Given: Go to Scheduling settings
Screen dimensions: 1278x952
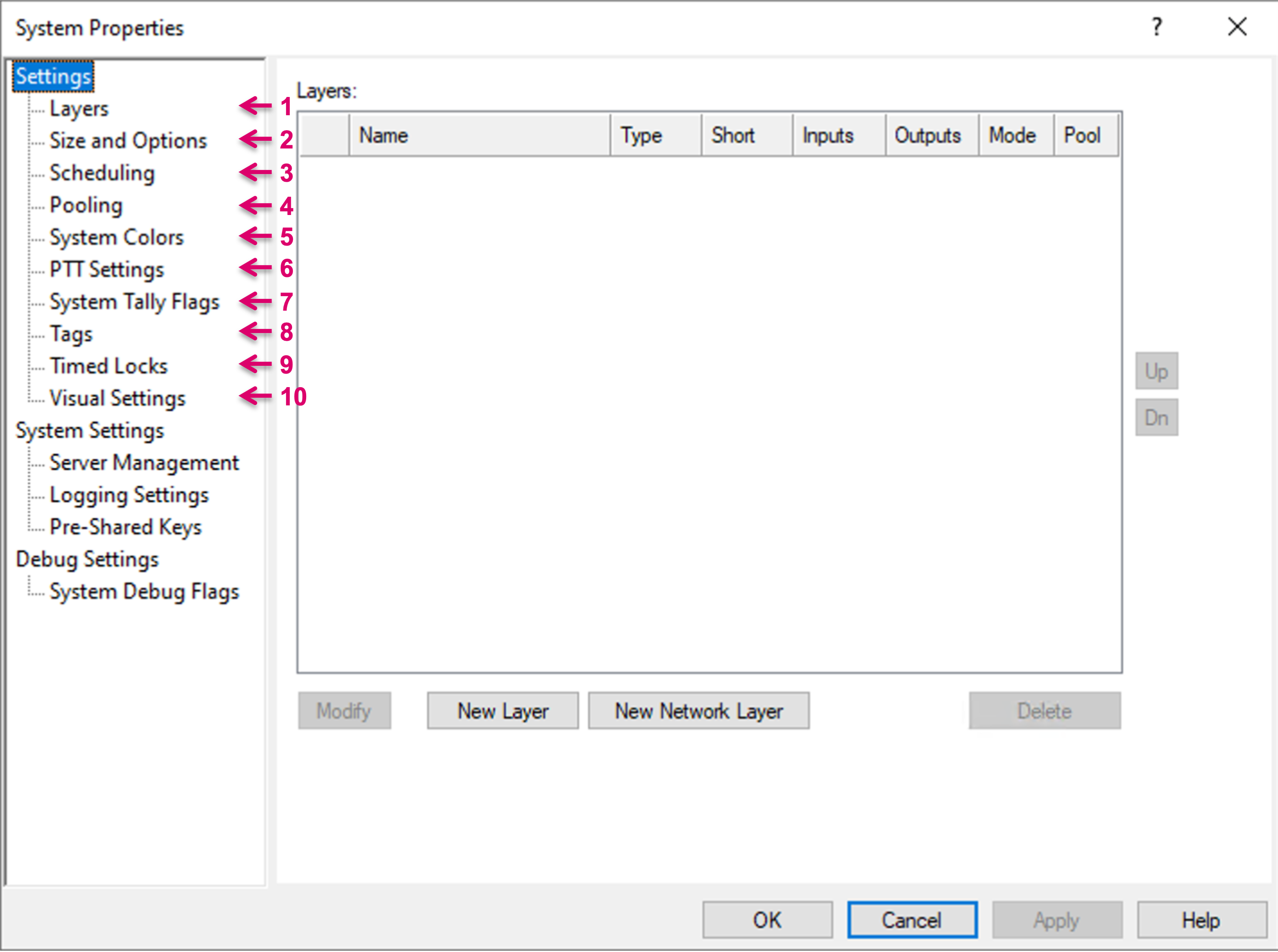Looking at the screenshot, I should click(x=102, y=173).
